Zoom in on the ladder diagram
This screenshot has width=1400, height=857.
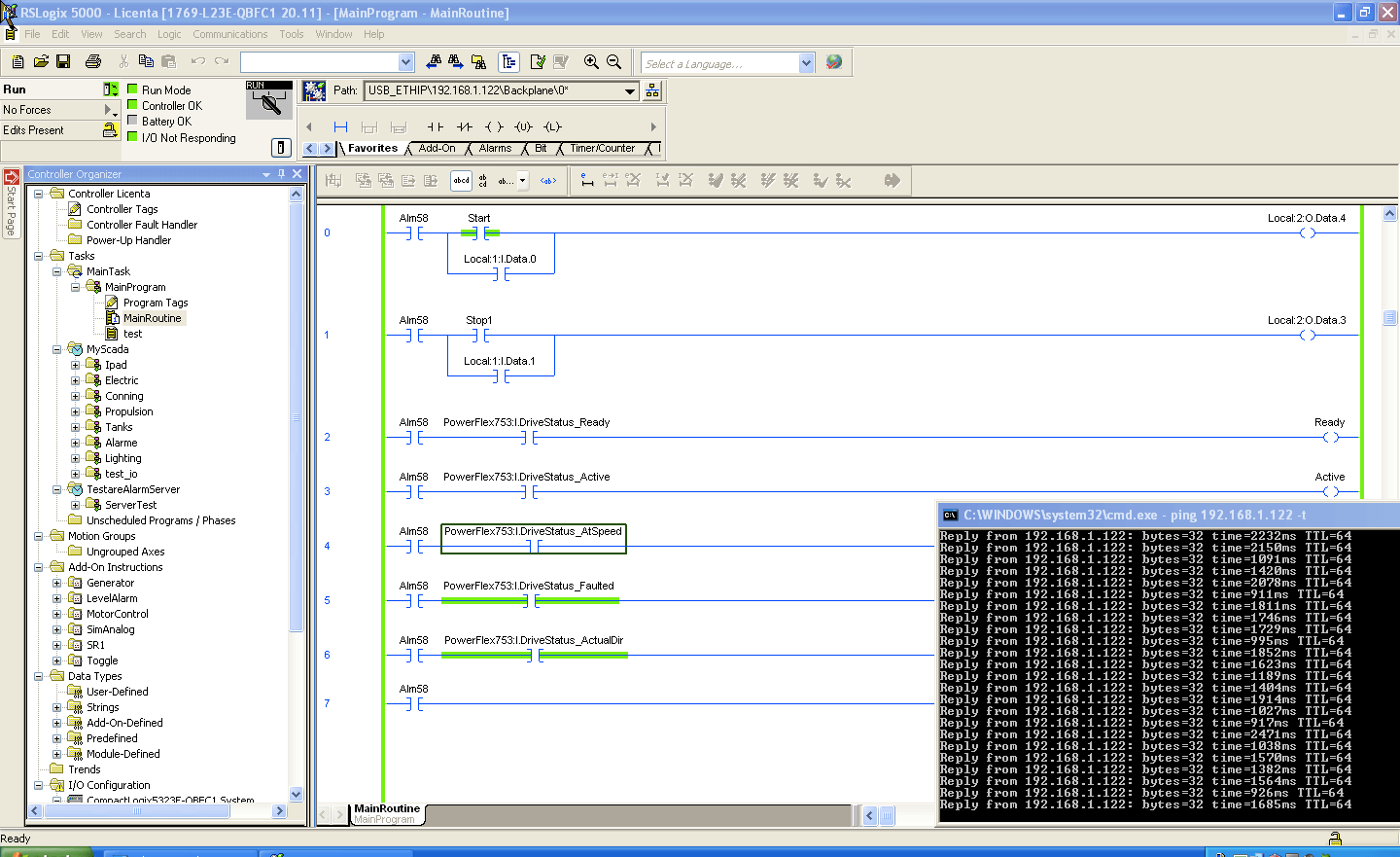pyautogui.click(x=591, y=61)
